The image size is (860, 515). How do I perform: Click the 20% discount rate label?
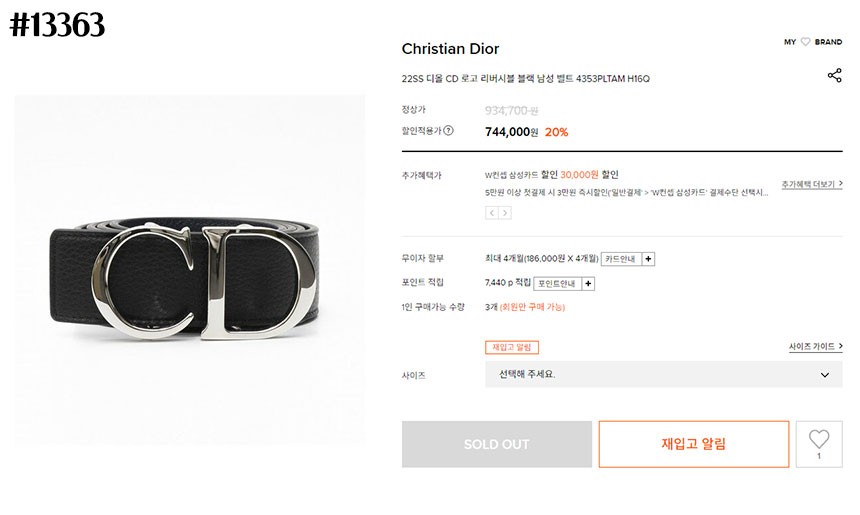pyautogui.click(x=557, y=132)
